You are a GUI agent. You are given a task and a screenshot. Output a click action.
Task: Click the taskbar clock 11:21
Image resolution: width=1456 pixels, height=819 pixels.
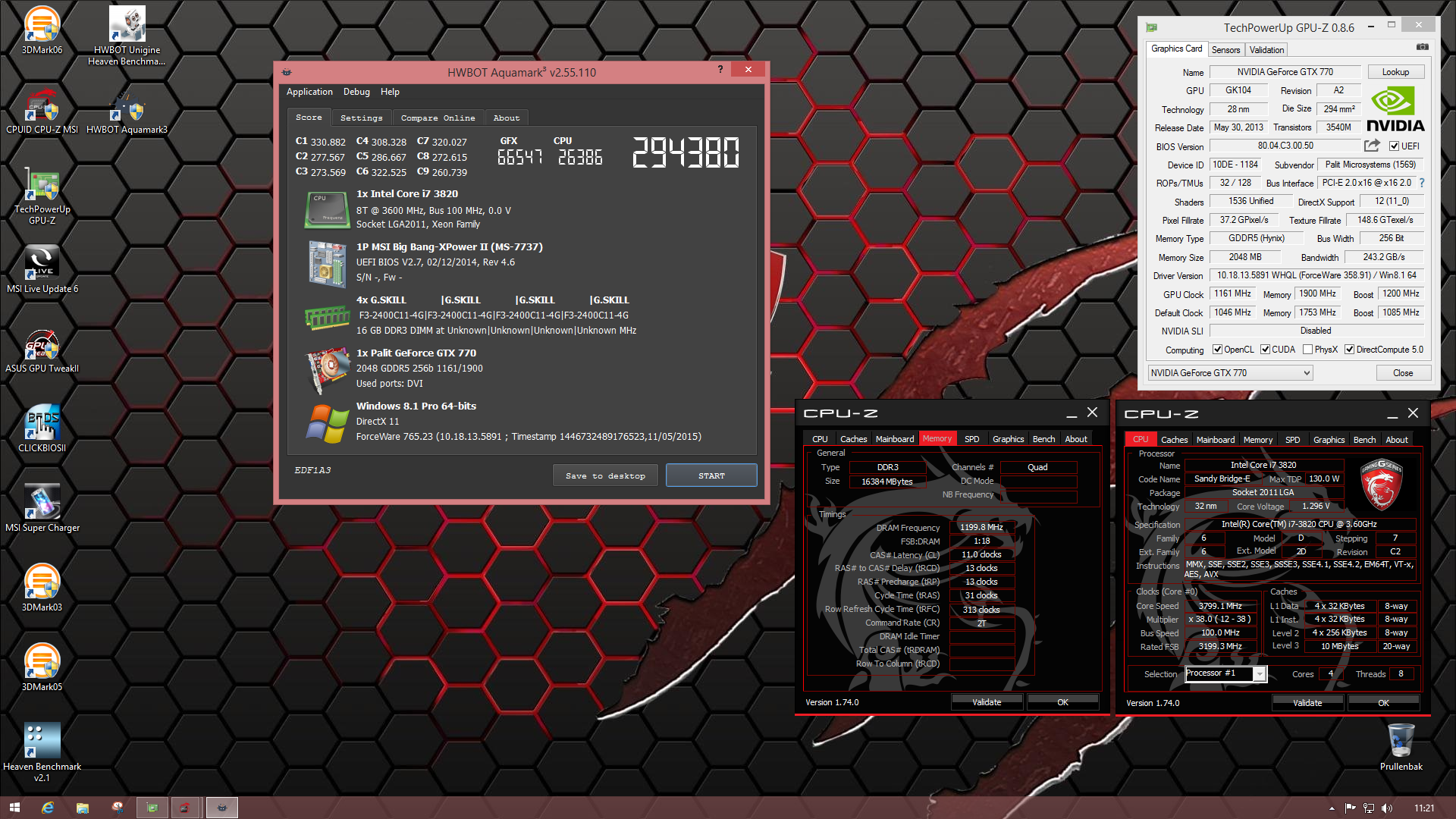pos(1424,808)
